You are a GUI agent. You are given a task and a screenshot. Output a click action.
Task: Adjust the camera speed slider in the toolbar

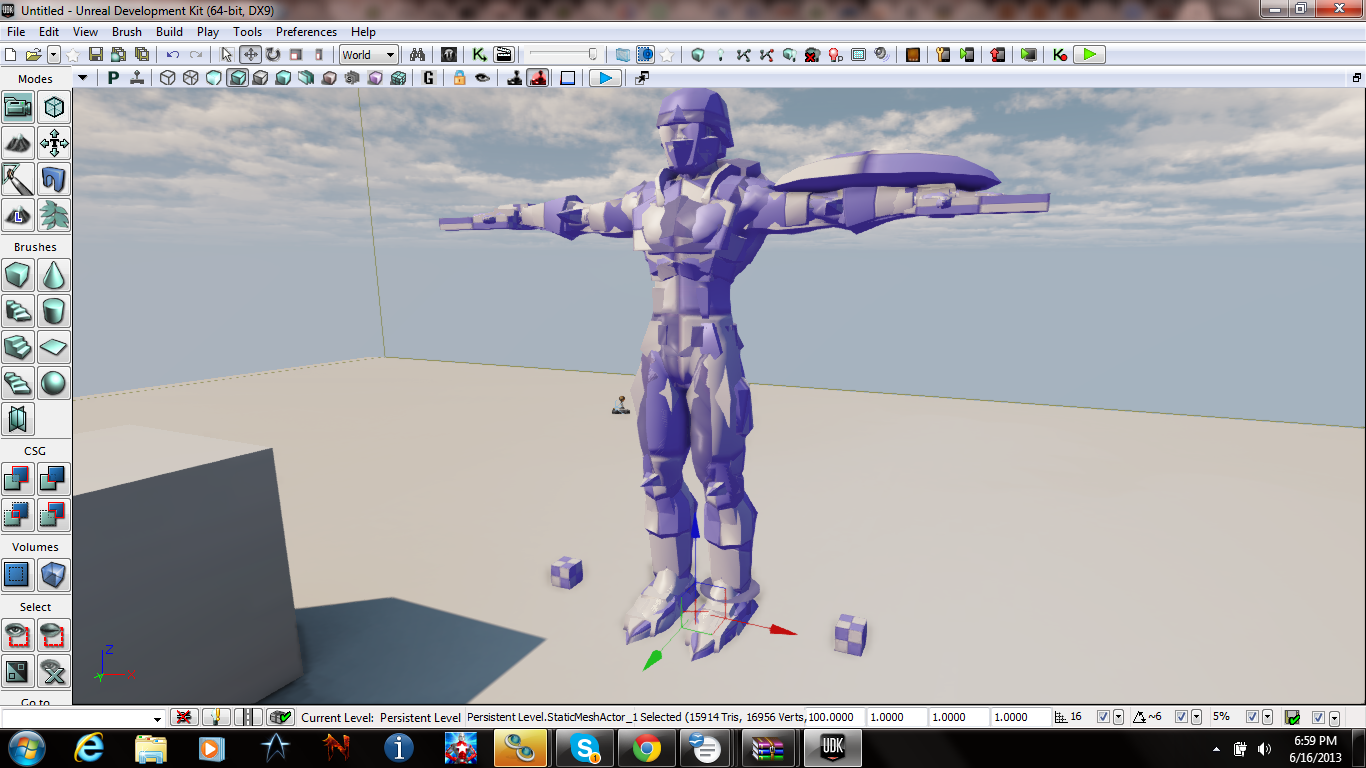(x=564, y=55)
